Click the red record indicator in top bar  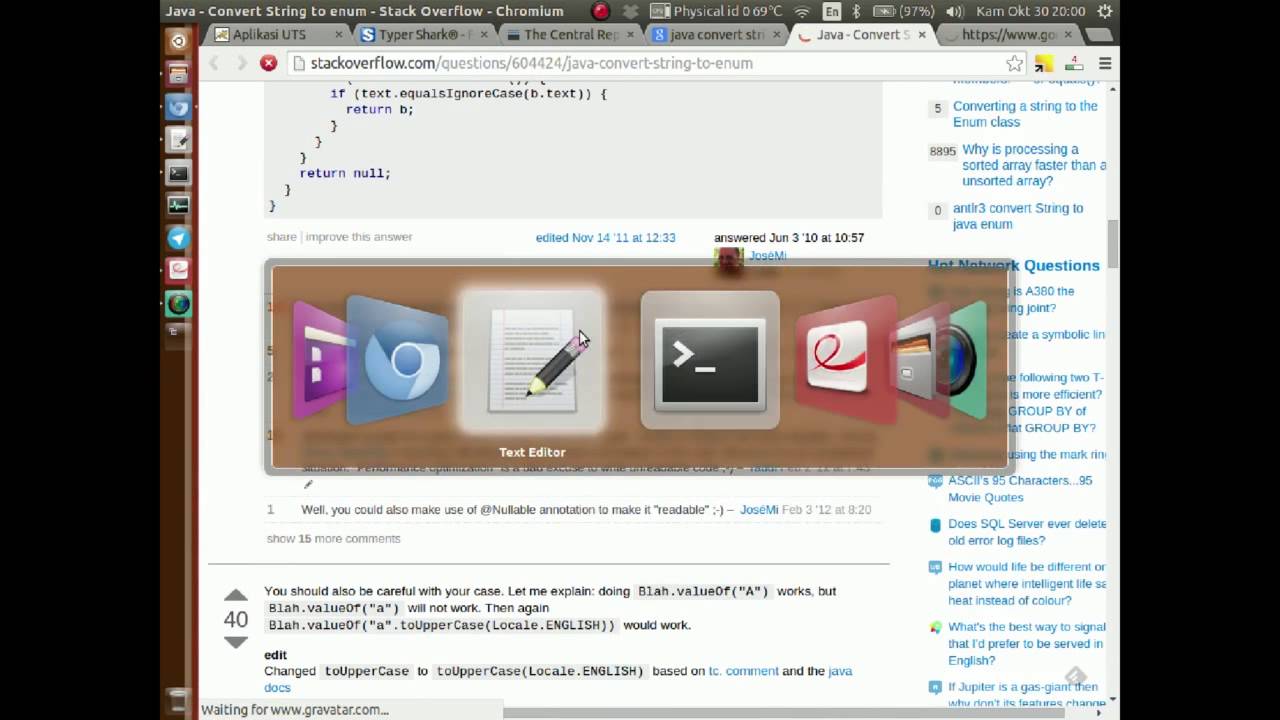coord(600,11)
